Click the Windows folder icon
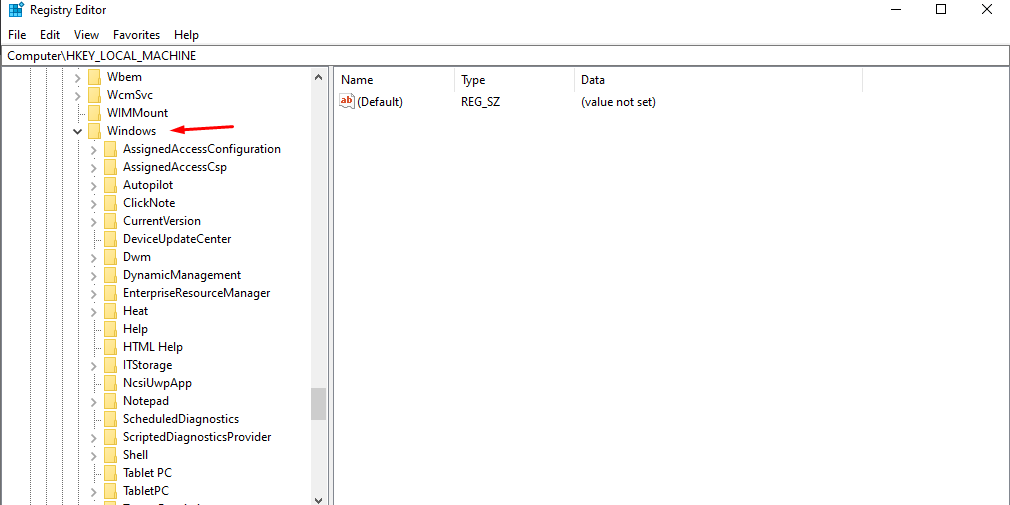 [95, 131]
